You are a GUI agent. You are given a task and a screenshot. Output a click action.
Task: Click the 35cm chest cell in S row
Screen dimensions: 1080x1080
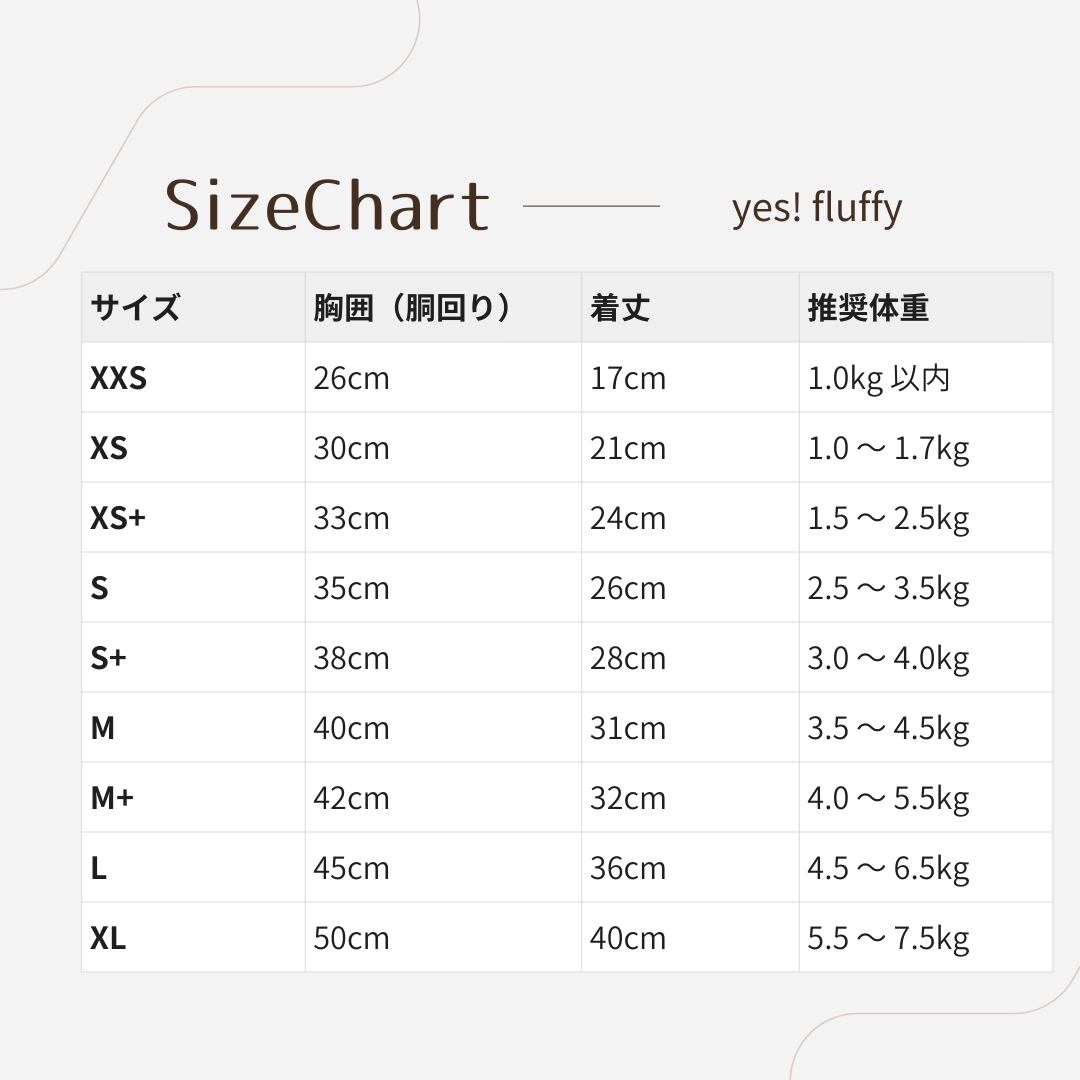tap(351, 588)
